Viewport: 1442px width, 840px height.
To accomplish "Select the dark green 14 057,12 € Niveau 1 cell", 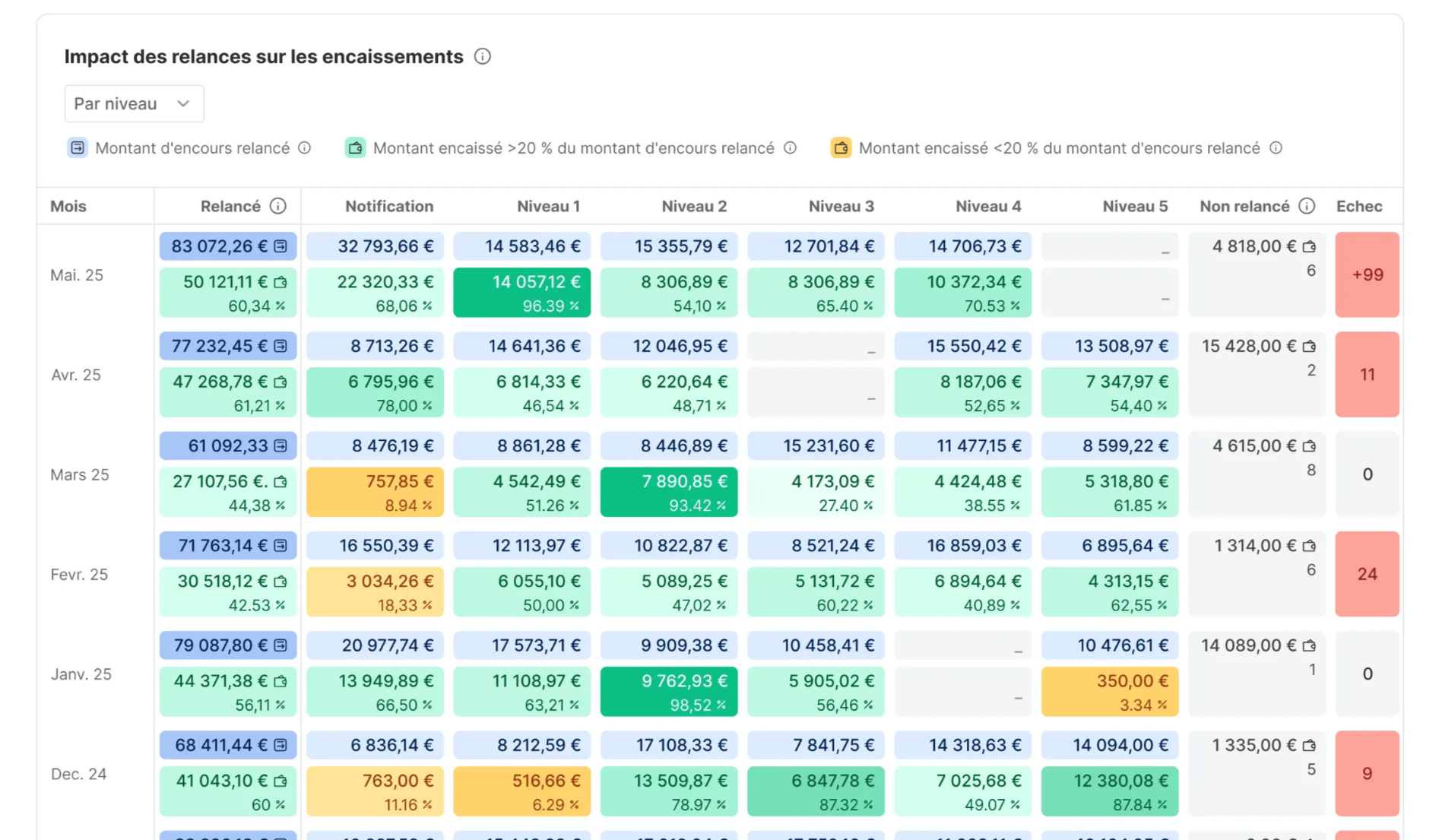I will coord(521,292).
